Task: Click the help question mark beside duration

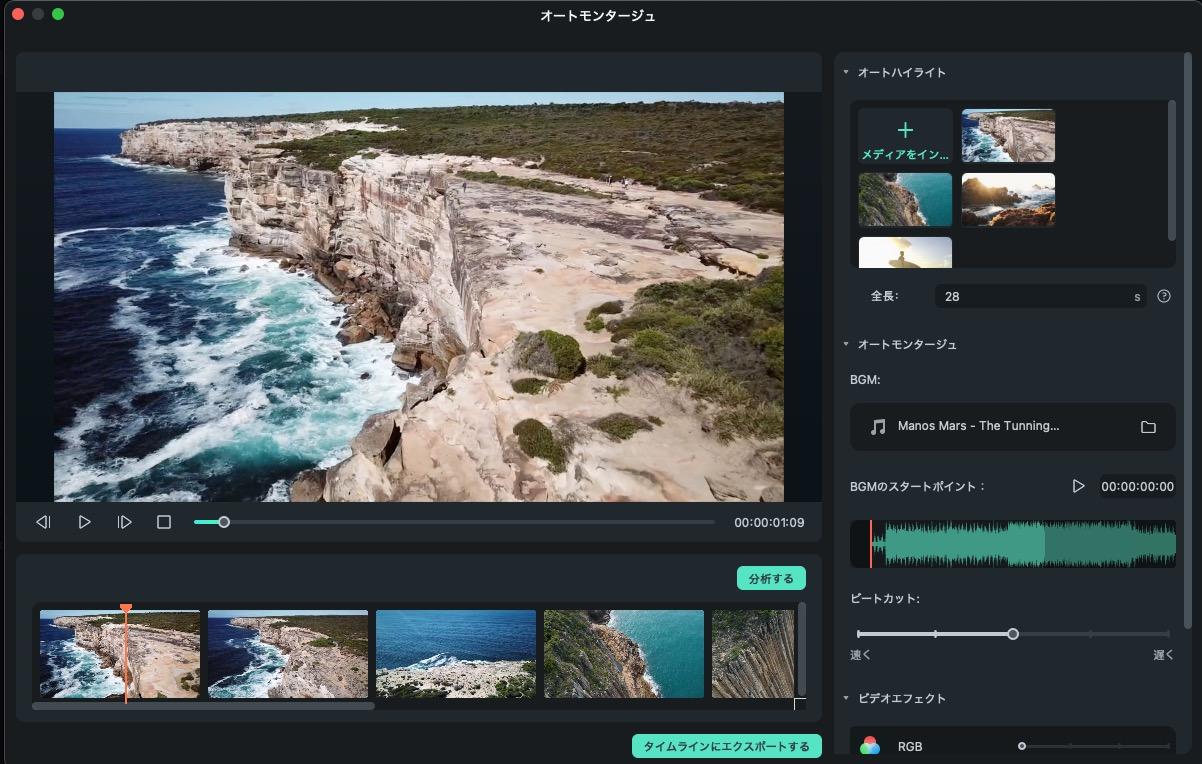Action: tap(1163, 296)
